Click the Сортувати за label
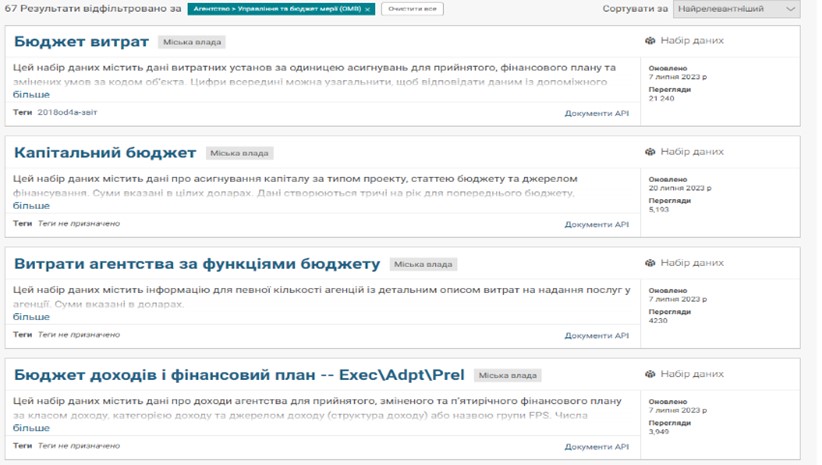Screen dimensions: 822x465 pos(635,9)
